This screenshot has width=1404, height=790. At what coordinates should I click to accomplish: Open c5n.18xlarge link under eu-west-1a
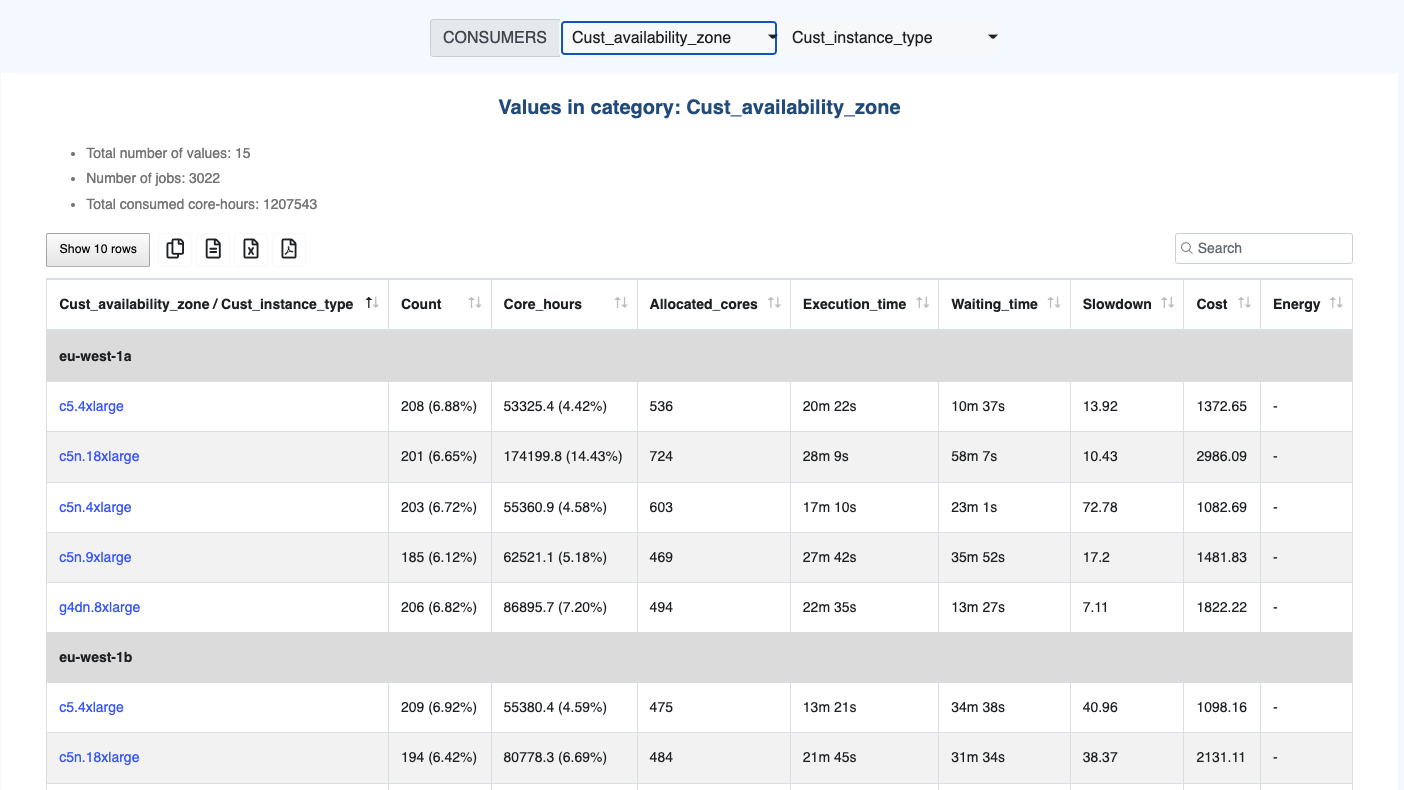[99, 456]
